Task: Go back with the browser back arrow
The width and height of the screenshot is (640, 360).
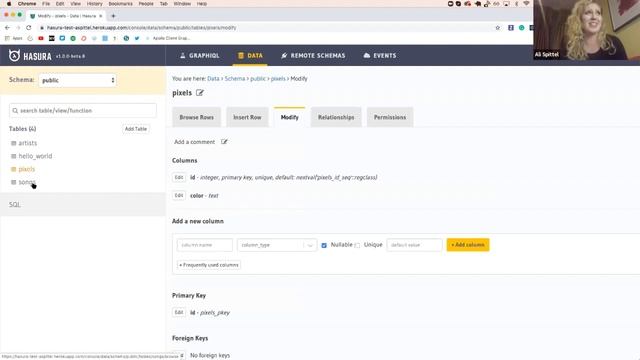Action: [7, 28]
